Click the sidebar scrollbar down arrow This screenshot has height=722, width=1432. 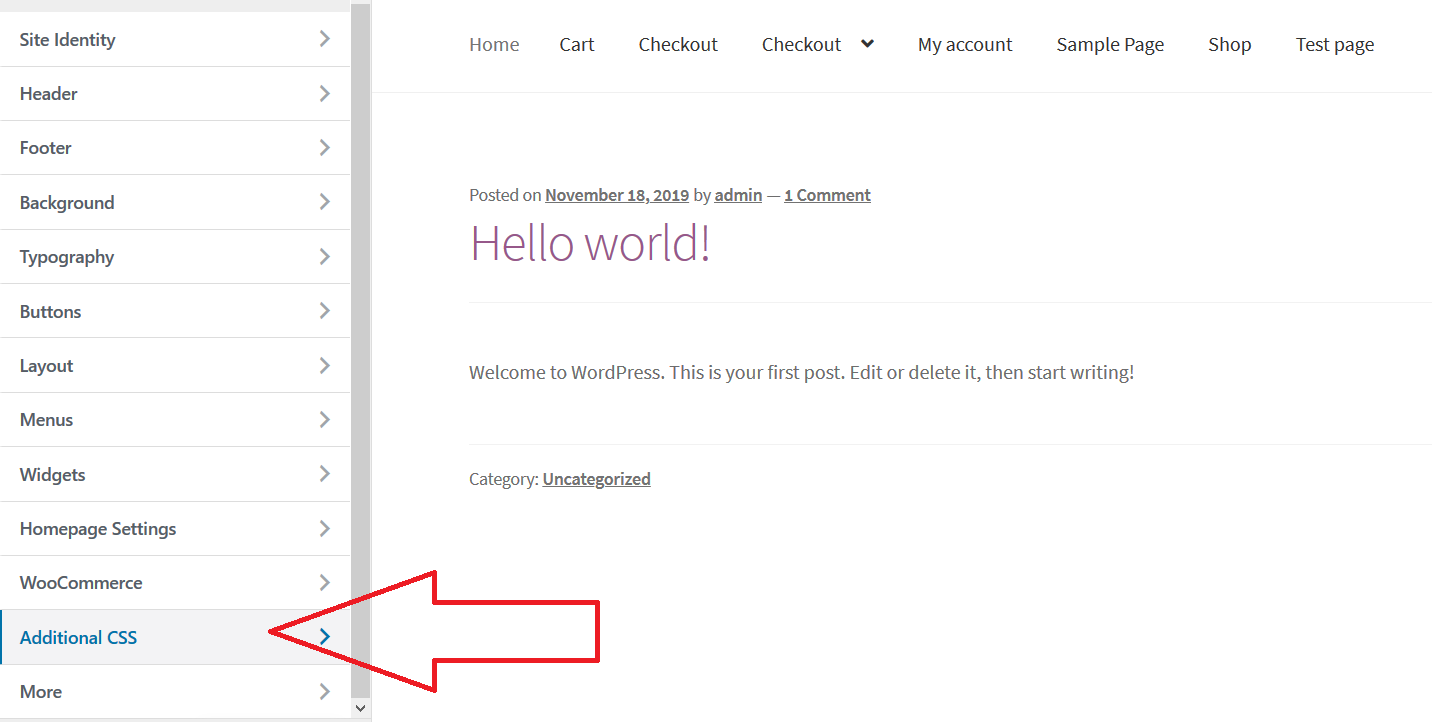[361, 707]
